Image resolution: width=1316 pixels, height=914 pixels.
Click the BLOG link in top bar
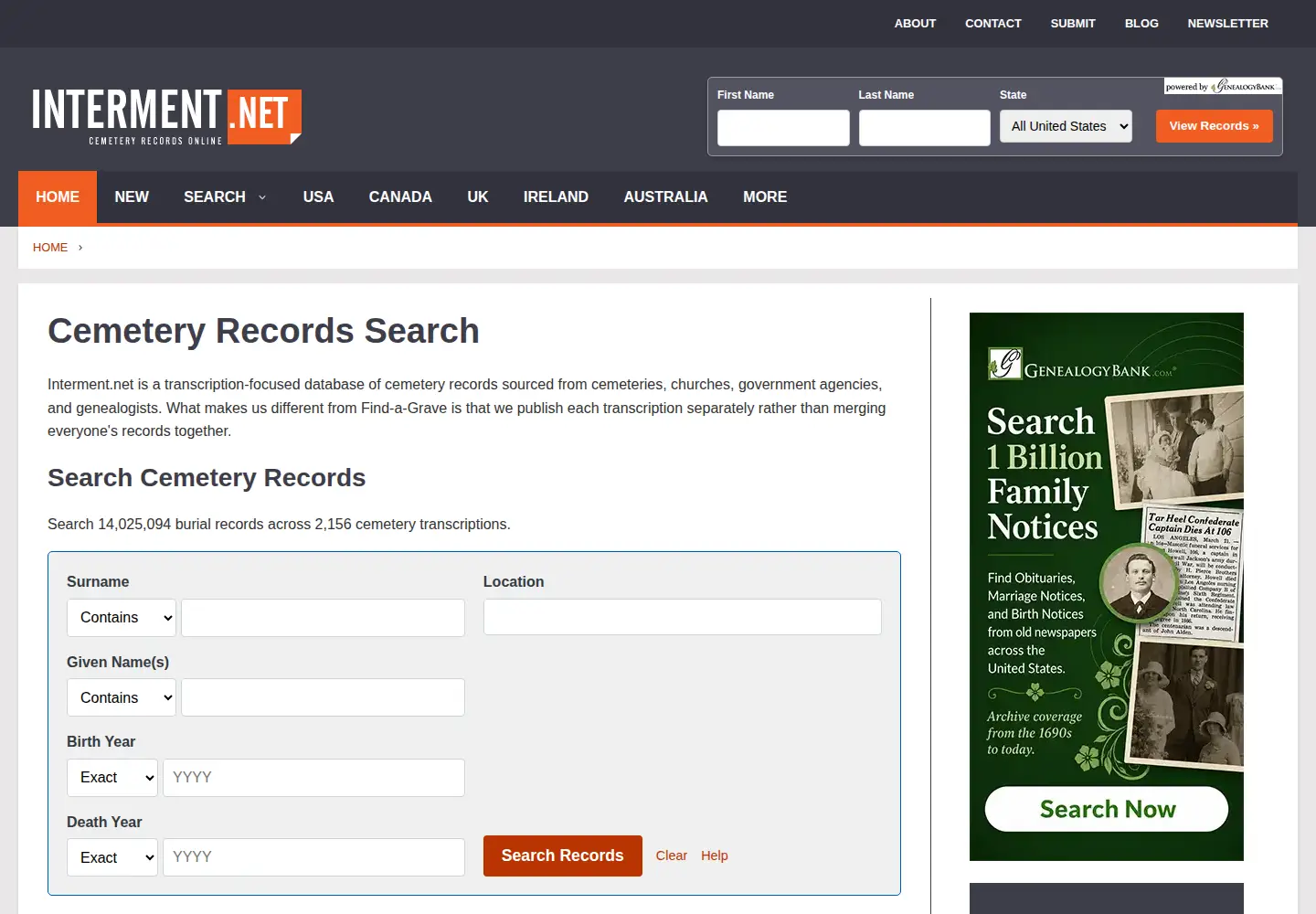pyautogui.click(x=1141, y=24)
